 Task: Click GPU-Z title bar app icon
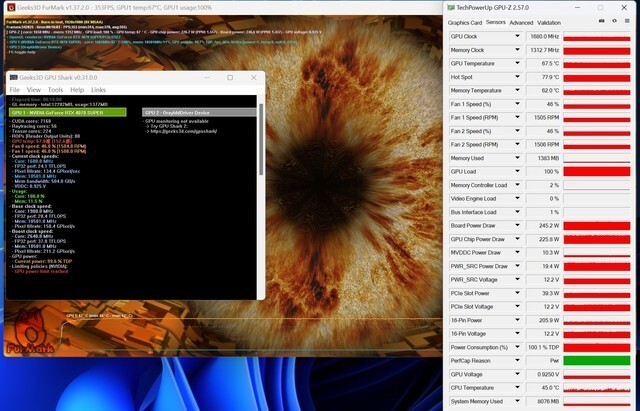(451, 8)
